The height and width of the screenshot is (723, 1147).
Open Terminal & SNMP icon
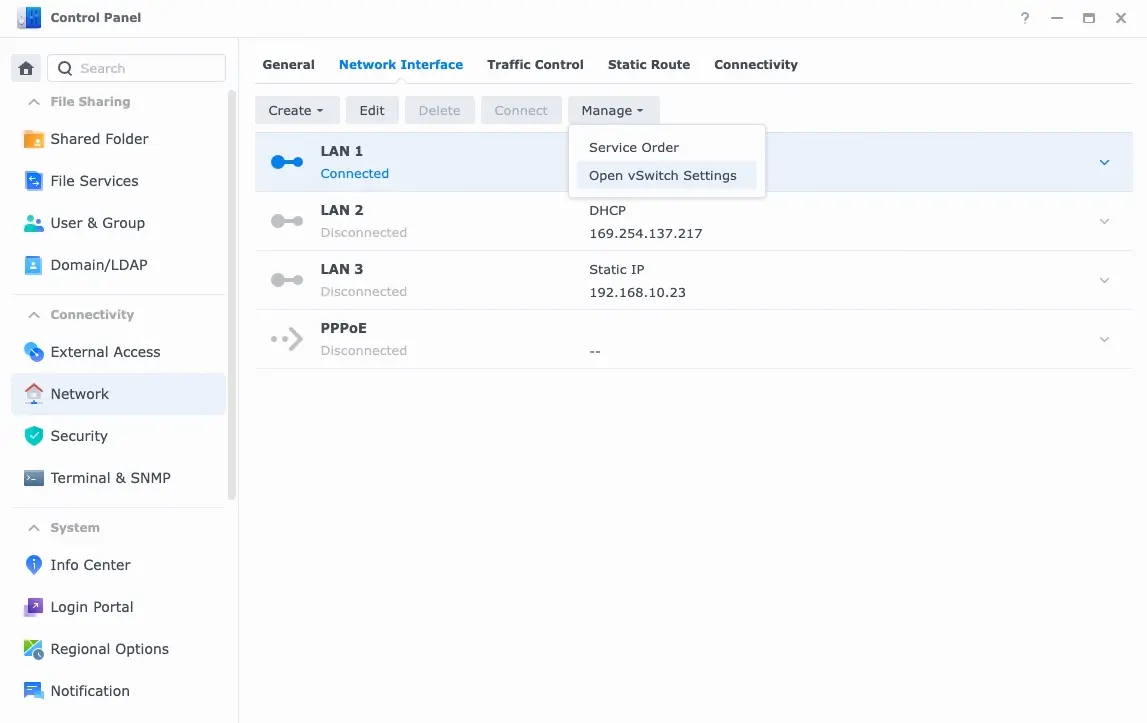click(x=34, y=478)
